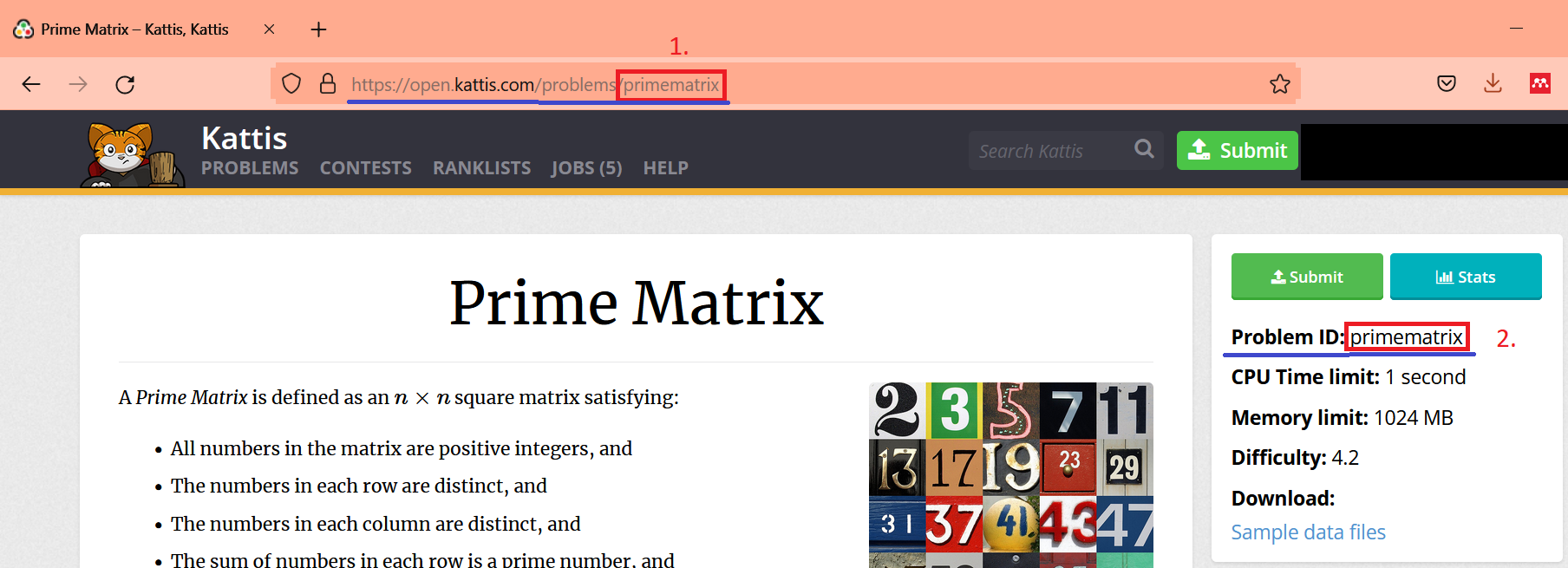Click the URL address bar
1568x568 pixels.
(x=785, y=84)
